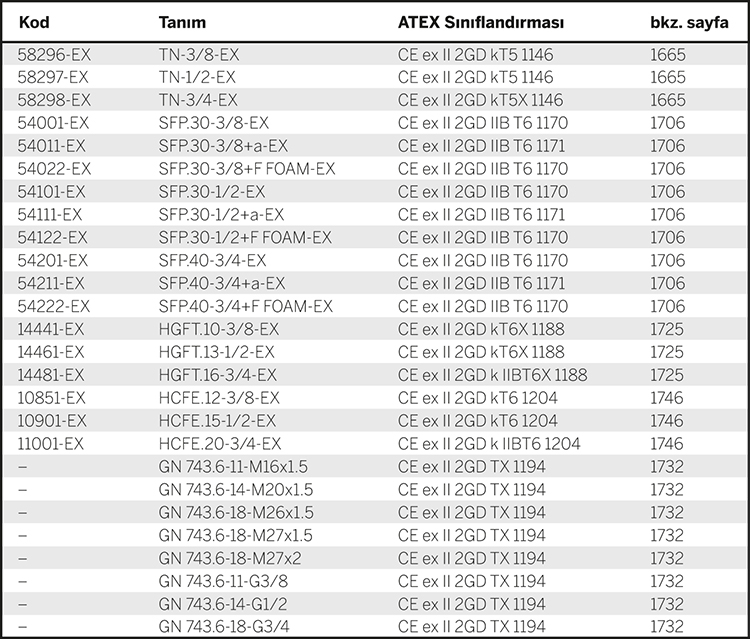750x639 pixels.
Task: Click description SFP.30-3/8+a-EX
Action: [223, 146]
